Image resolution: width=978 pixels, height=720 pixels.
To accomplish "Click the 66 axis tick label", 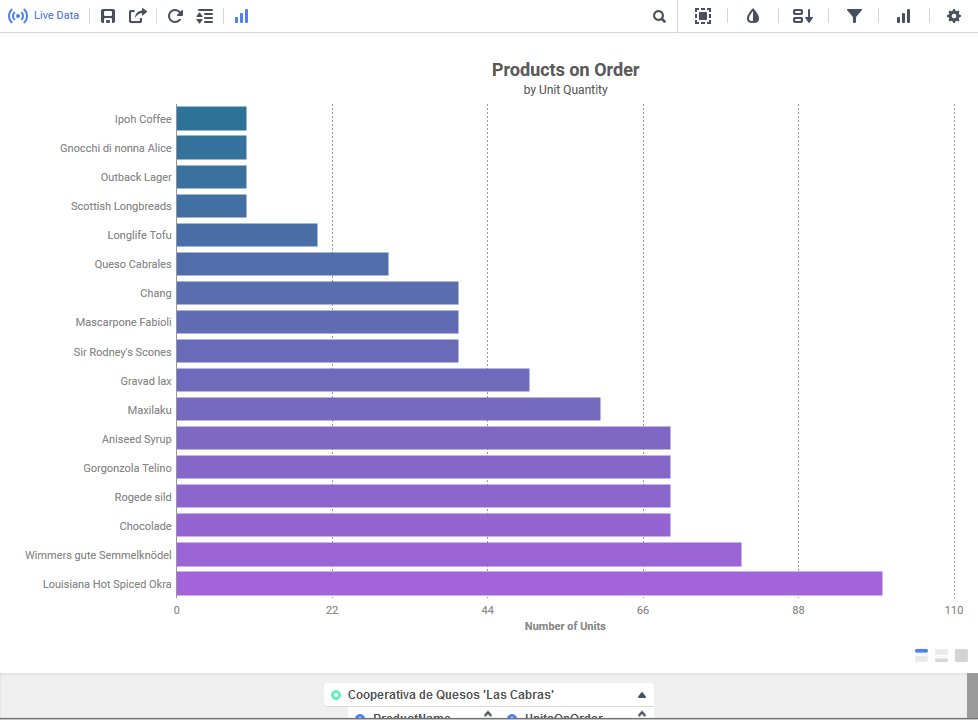I will click(643, 610).
